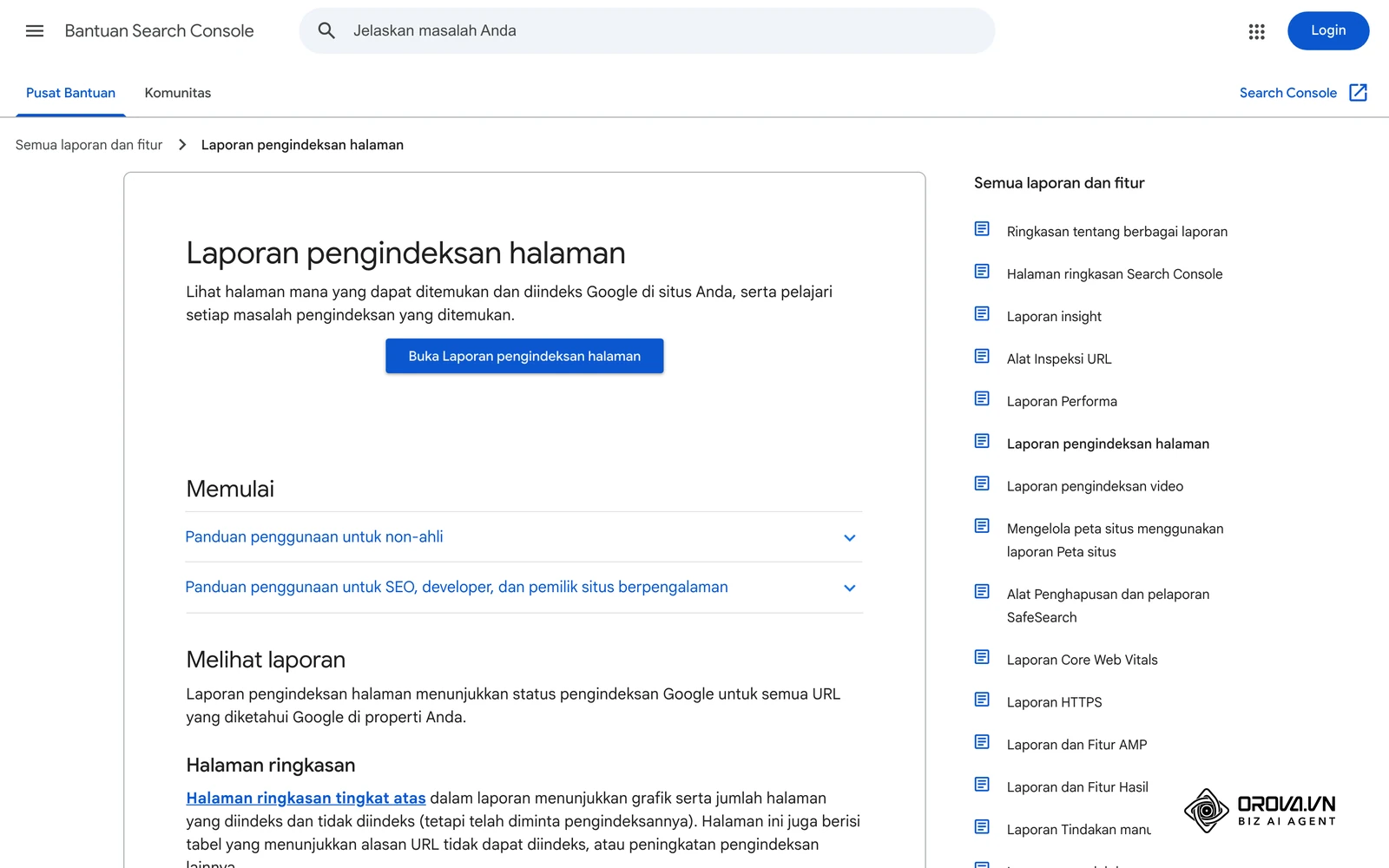Open Laporan insight sidebar link
This screenshot has width=1389, height=868.
1054,317
